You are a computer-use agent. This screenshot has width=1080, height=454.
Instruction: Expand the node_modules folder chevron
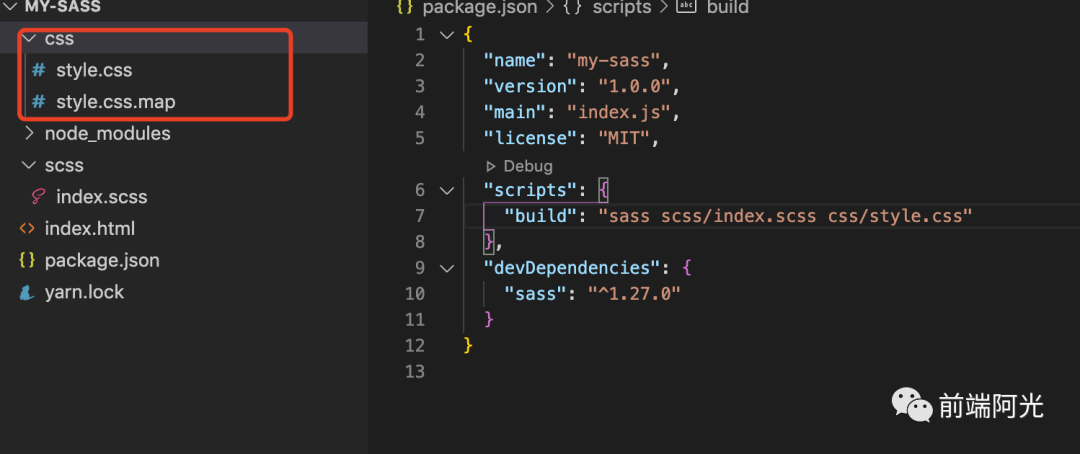coord(28,134)
